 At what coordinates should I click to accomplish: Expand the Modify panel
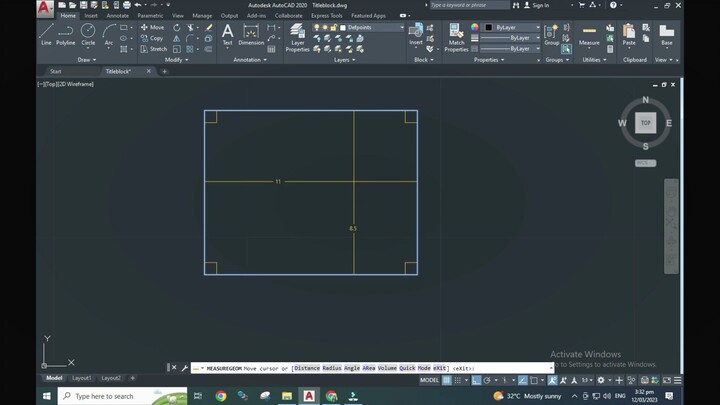click(x=176, y=60)
